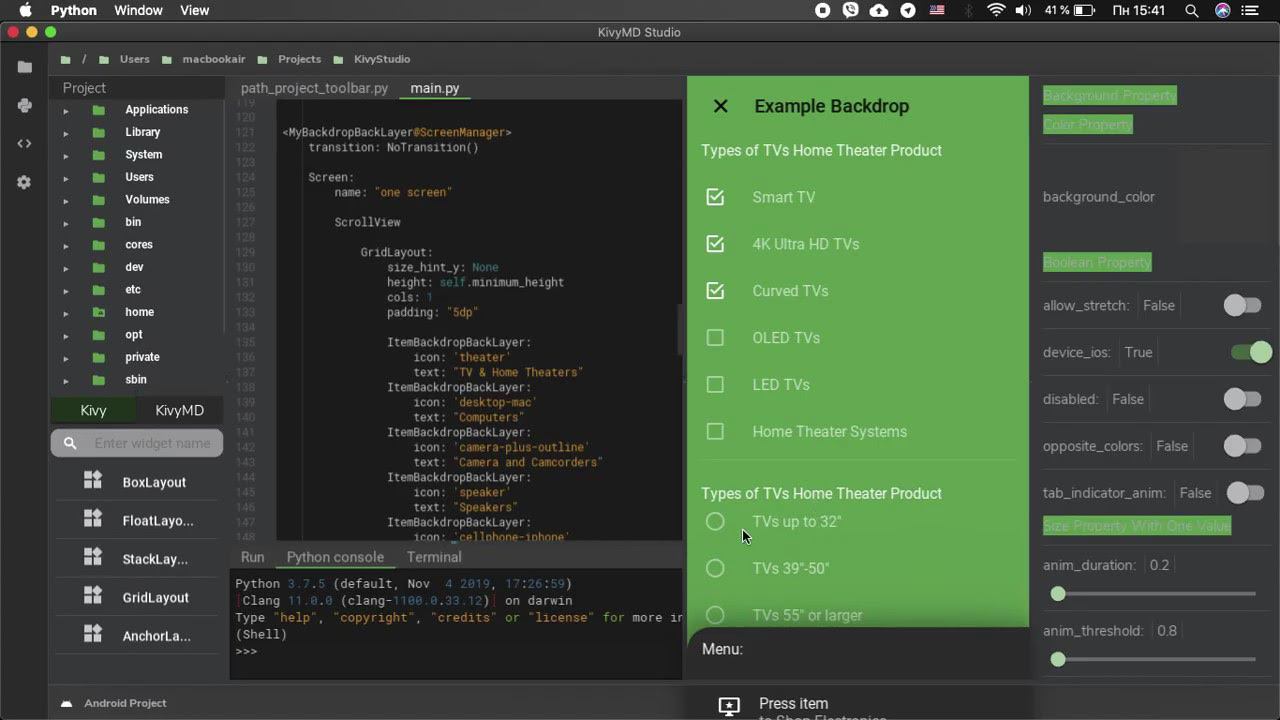This screenshot has width=1280, height=720.
Task: Turn off the device_ios switch
Action: (x=1251, y=352)
